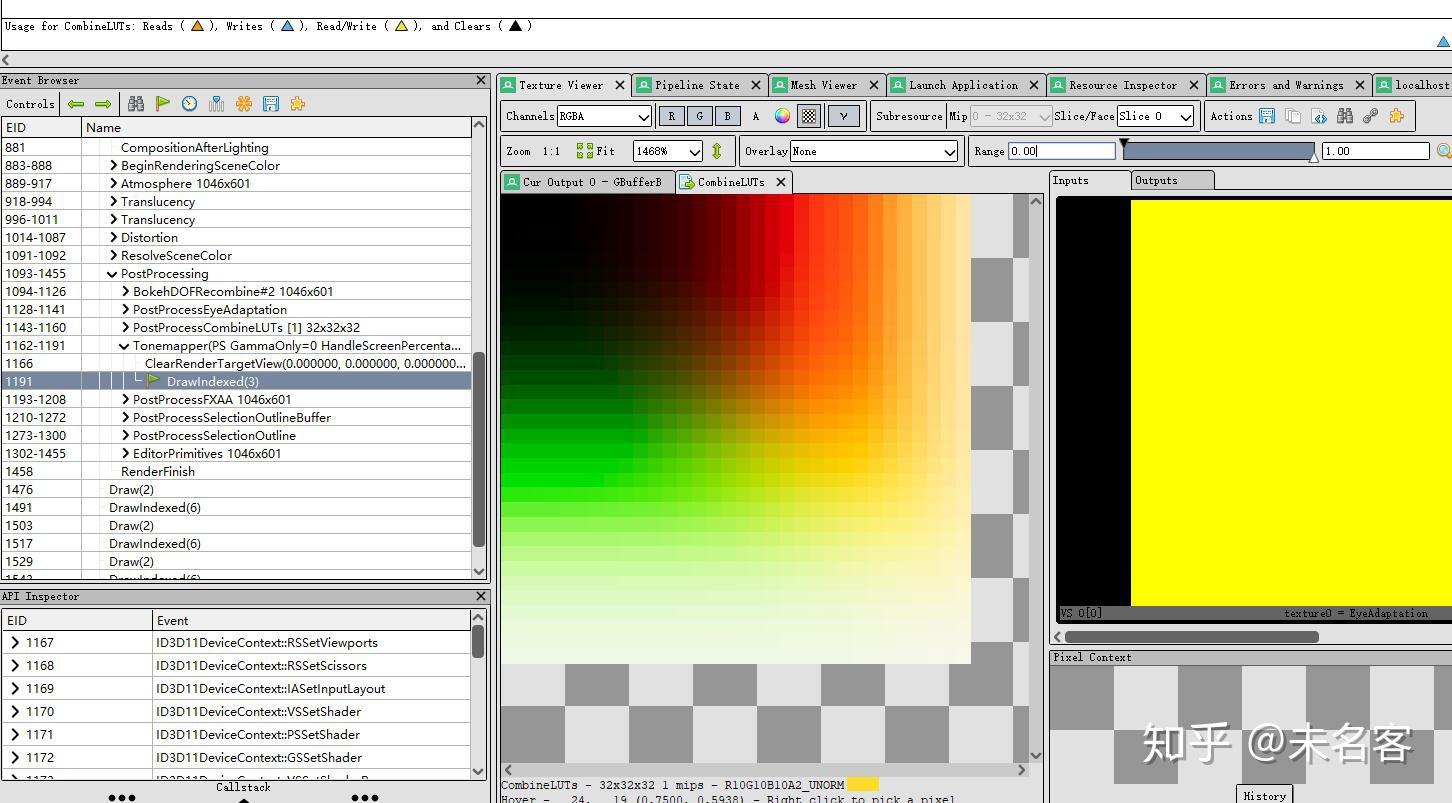Image resolution: width=1452 pixels, height=803 pixels.
Task: Open the Overlay None dropdown
Action: pyautogui.click(x=874, y=151)
